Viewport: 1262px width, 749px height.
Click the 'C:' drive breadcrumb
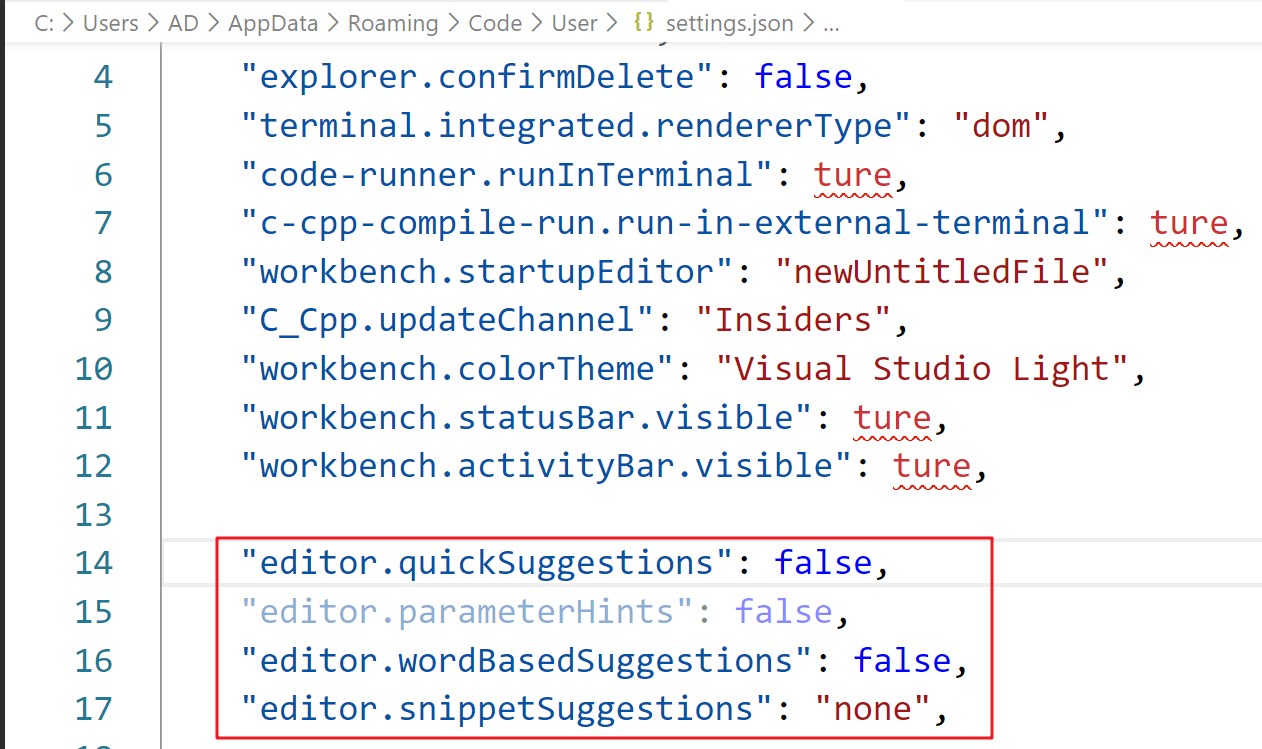tap(44, 23)
